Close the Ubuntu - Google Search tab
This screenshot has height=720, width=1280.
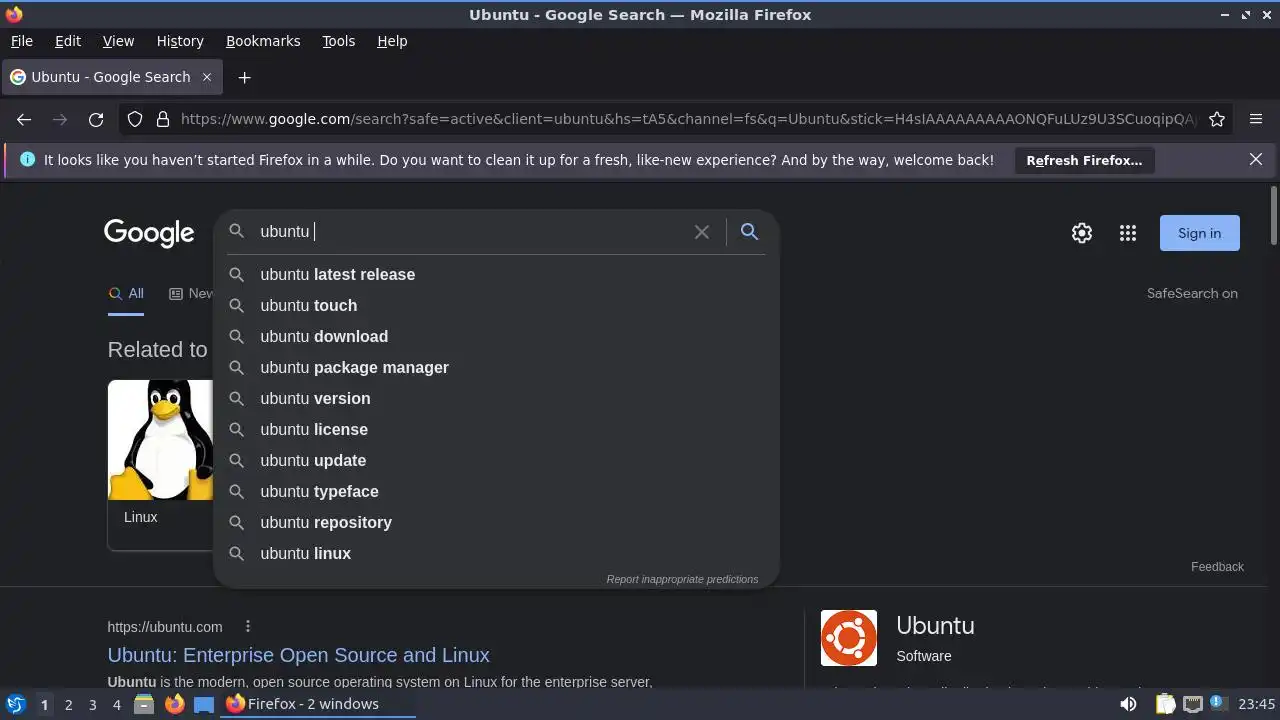coord(207,77)
